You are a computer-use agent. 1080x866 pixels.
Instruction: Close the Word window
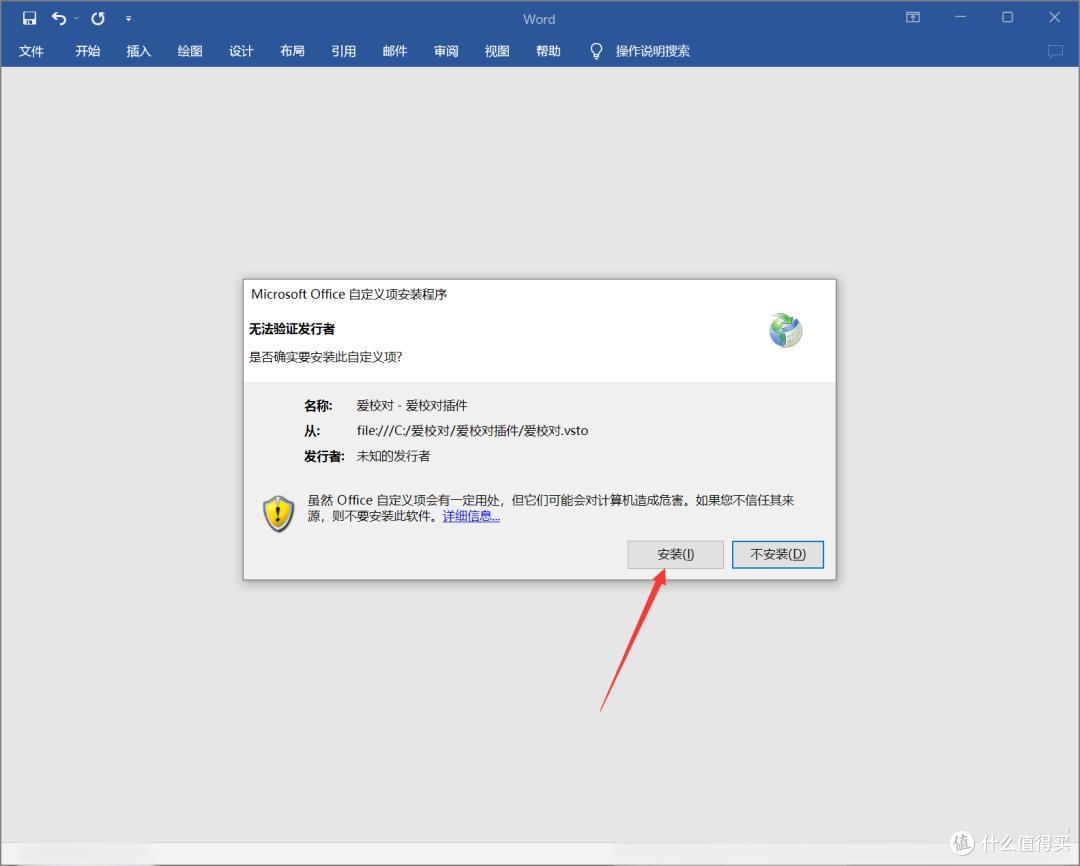pyautogui.click(x=1055, y=17)
